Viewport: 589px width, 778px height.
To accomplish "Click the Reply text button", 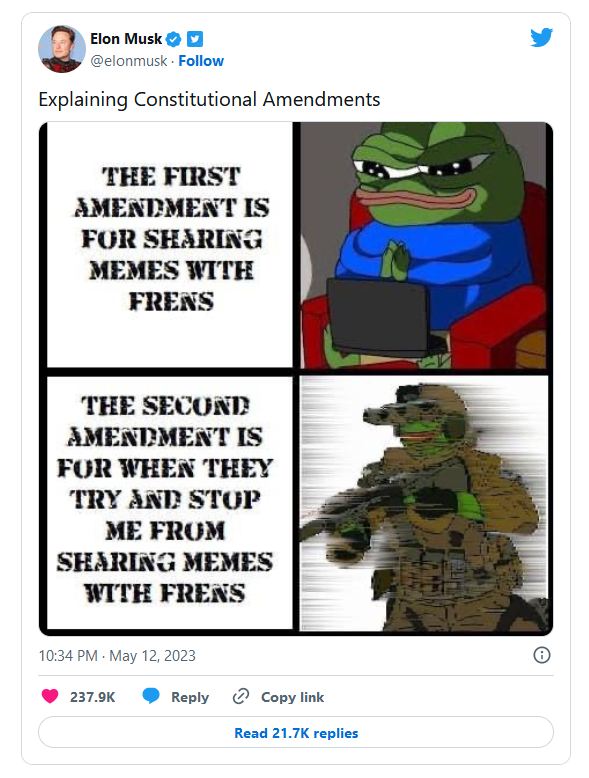I will coord(190,697).
